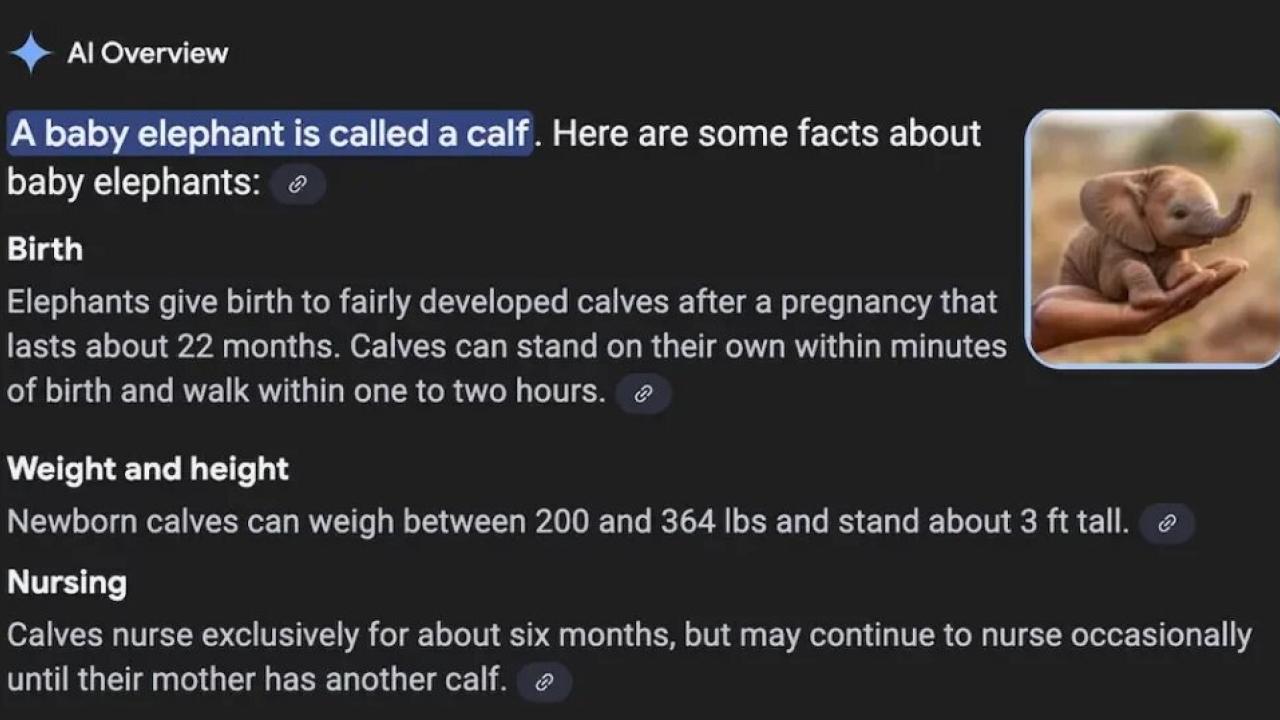The image size is (1280, 720).
Task: Click highlighted 'A baby elephant is called a calf'
Action: (270, 133)
